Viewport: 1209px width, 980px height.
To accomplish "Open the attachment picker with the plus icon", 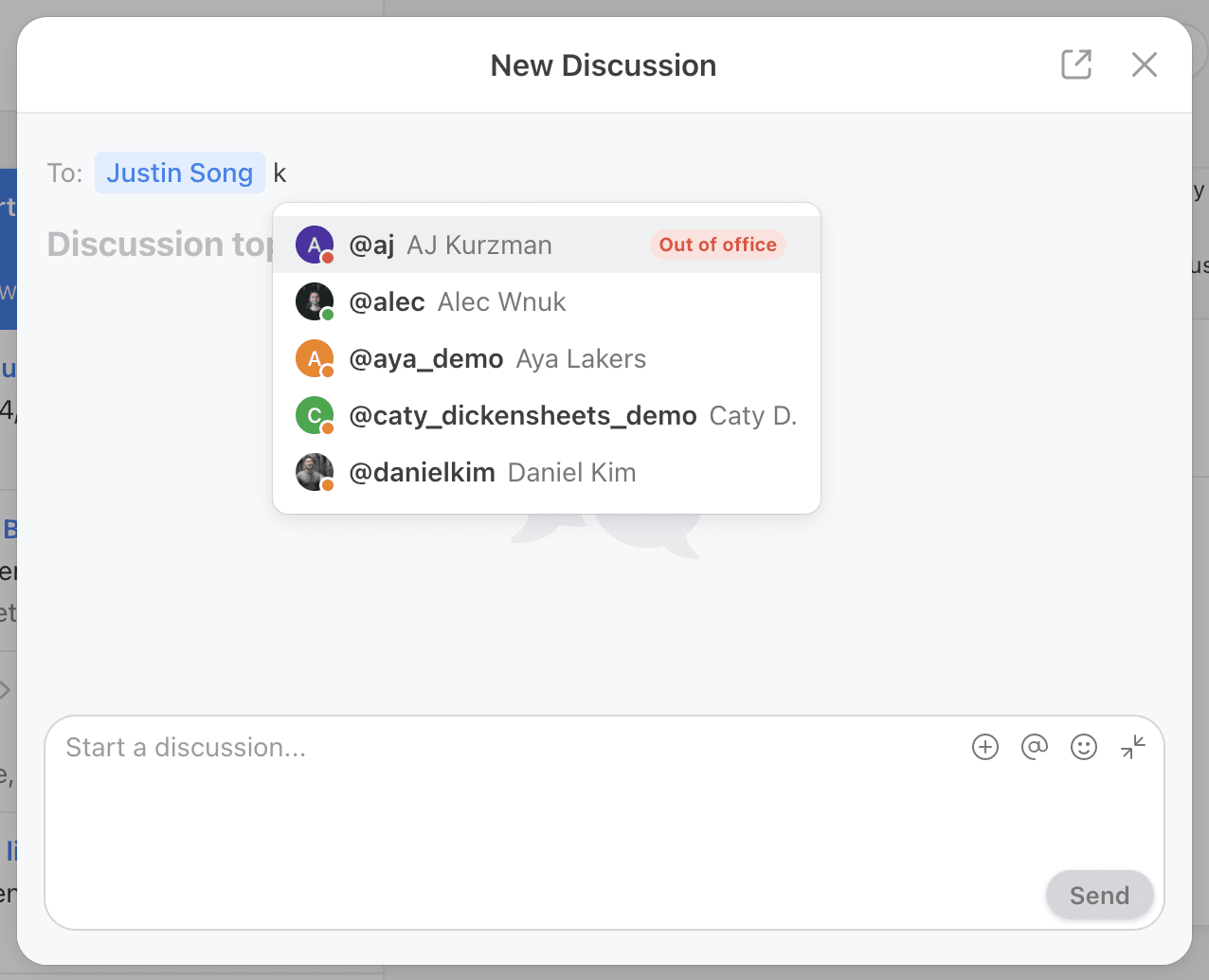I will [985, 747].
